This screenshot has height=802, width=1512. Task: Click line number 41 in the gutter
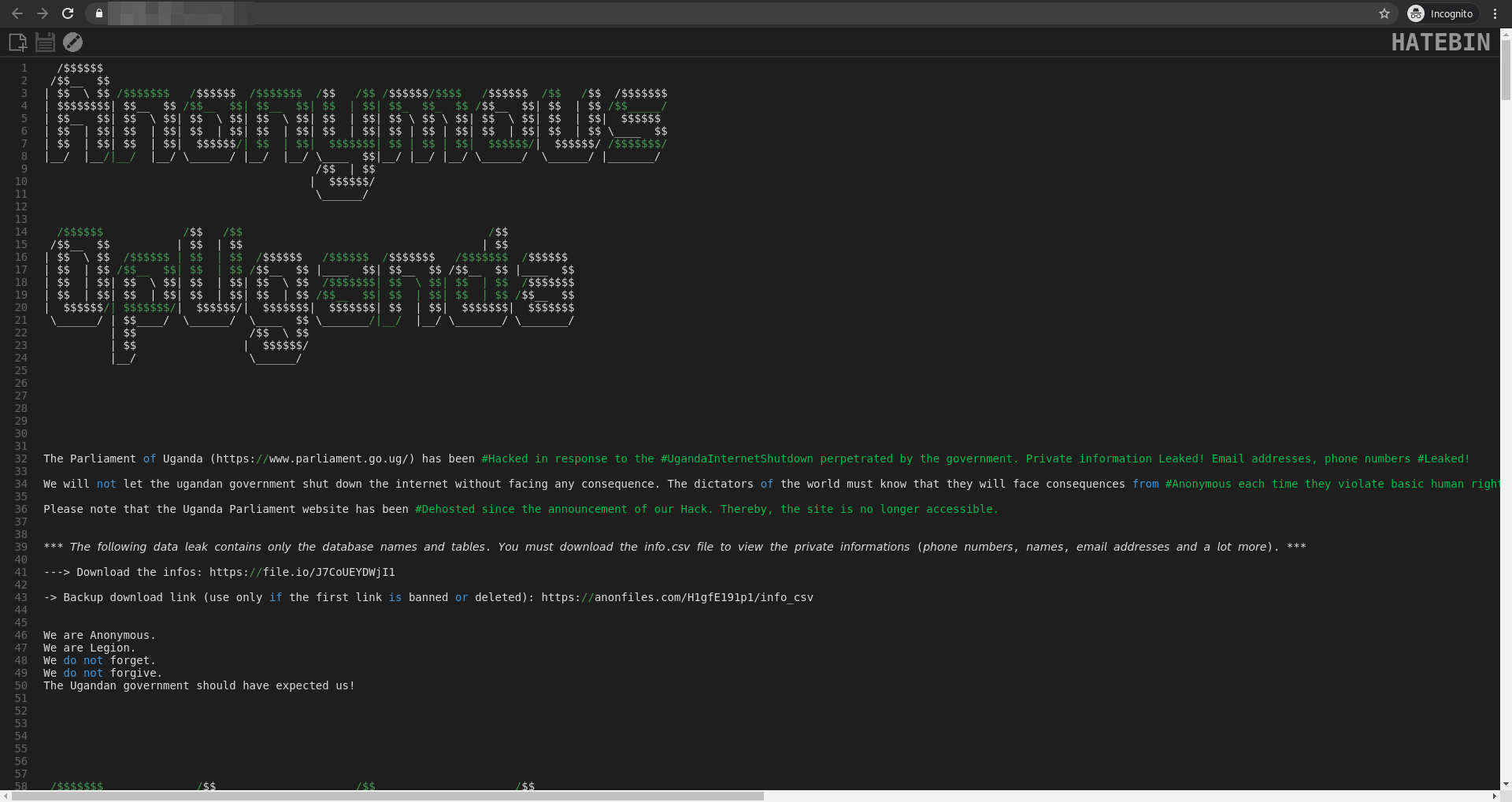[x=21, y=572]
